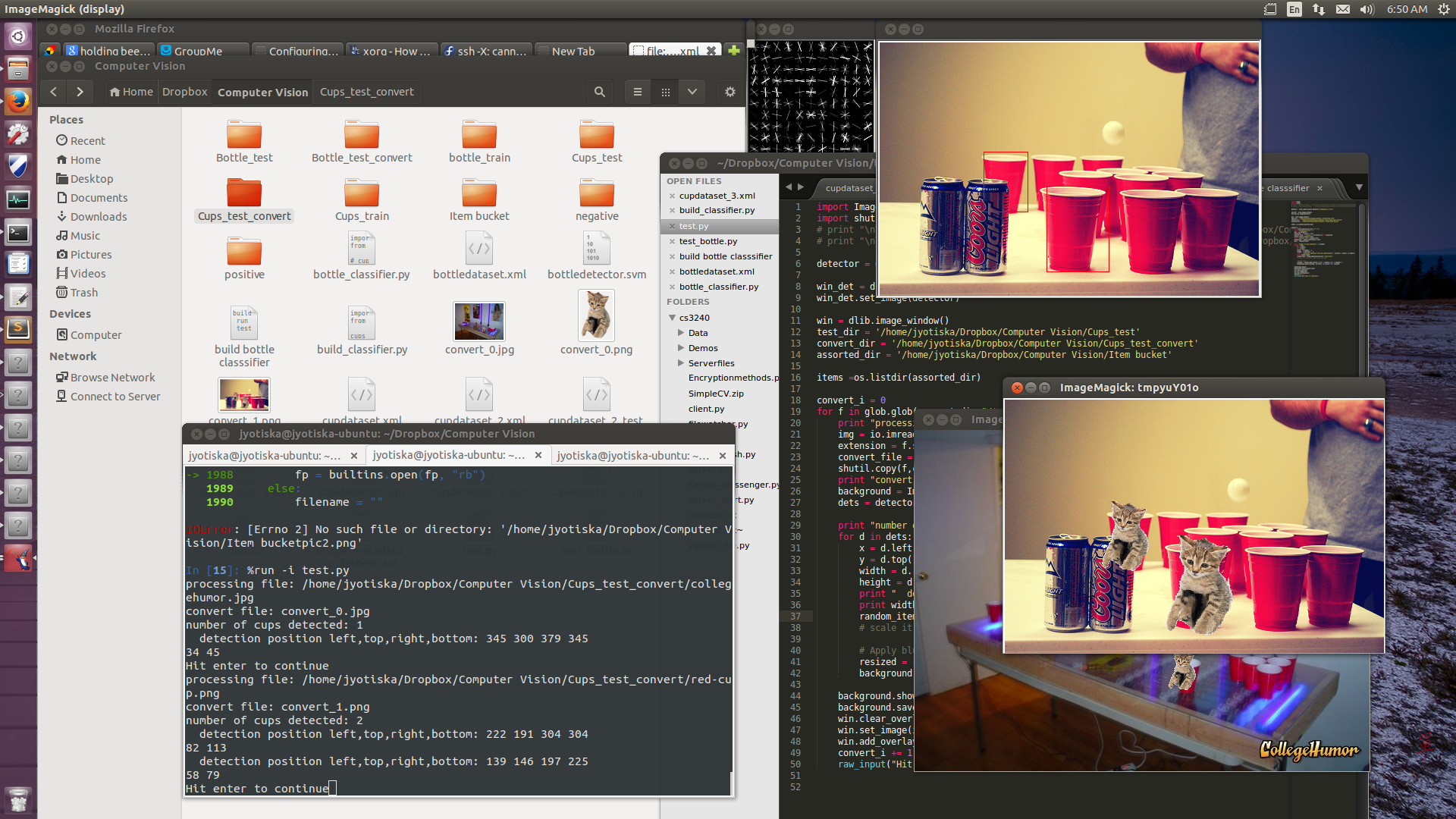This screenshot has width=1456, height=819.
Task: Launch Firefox from the Ubuntu dock
Action: click(18, 102)
